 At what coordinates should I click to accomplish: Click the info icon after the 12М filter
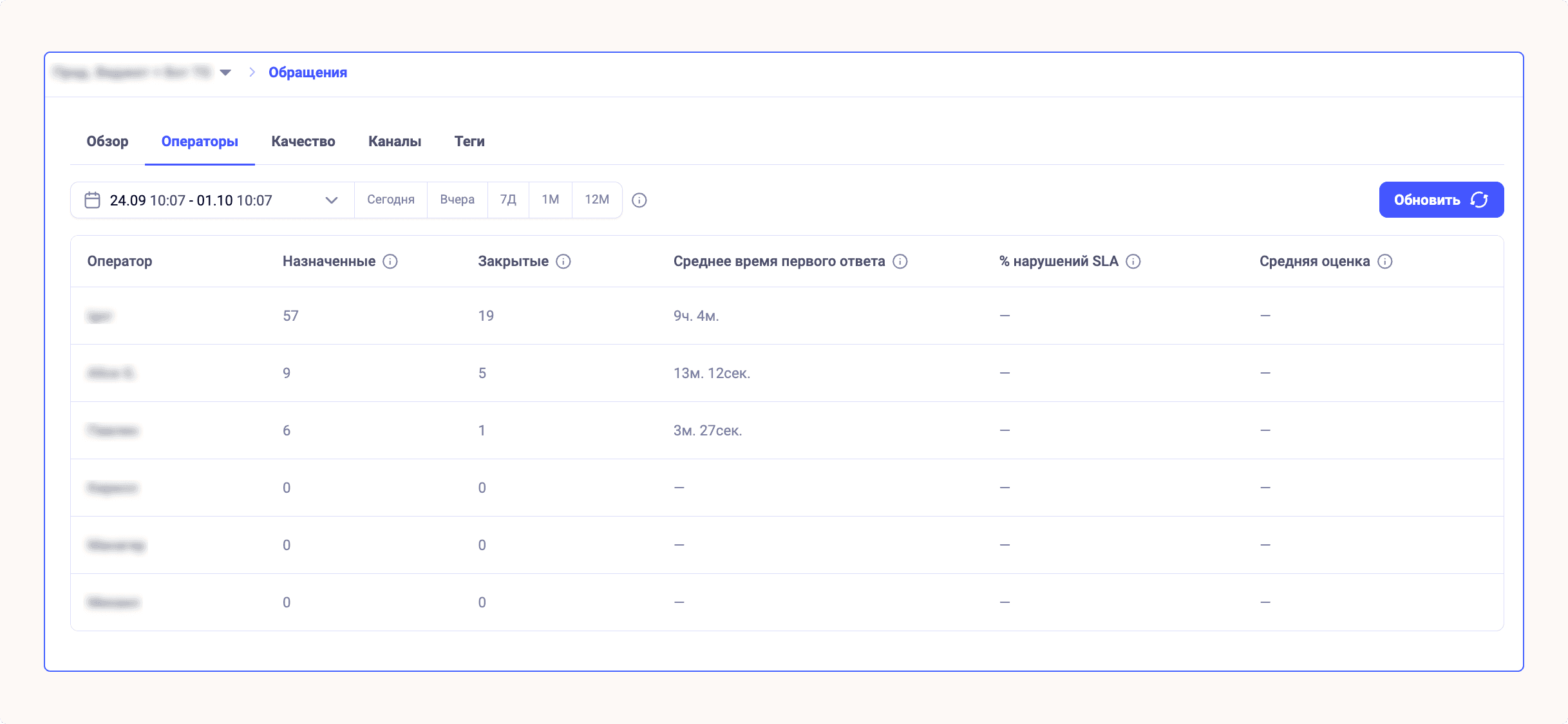(x=639, y=200)
